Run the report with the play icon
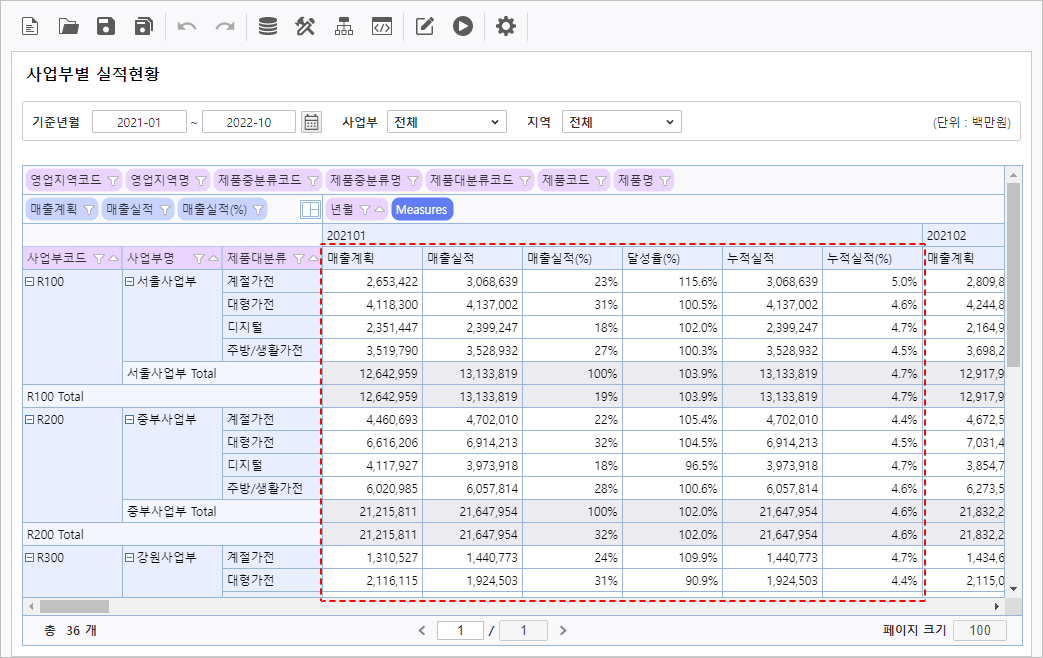Screen dimensions: 1043x658 (x=462, y=27)
